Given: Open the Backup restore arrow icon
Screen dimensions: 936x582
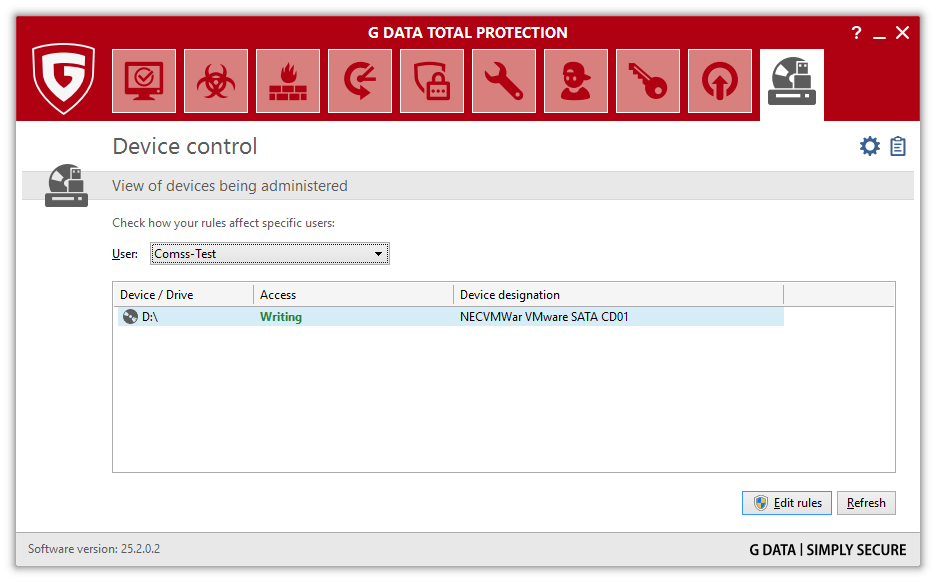Looking at the screenshot, I should (360, 81).
